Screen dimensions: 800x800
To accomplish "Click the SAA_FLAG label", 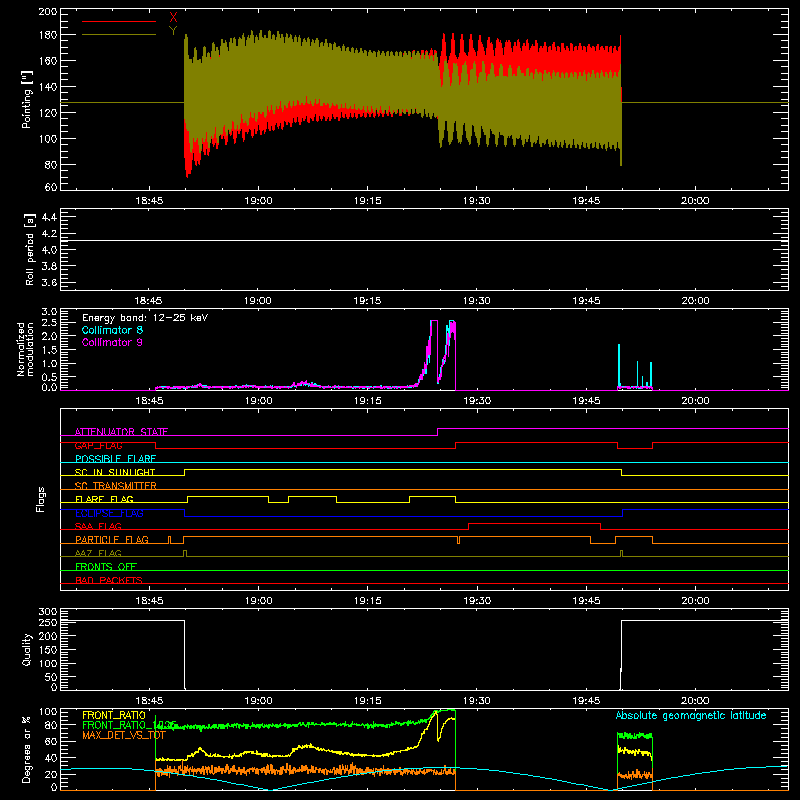I will tap(98, 526).
